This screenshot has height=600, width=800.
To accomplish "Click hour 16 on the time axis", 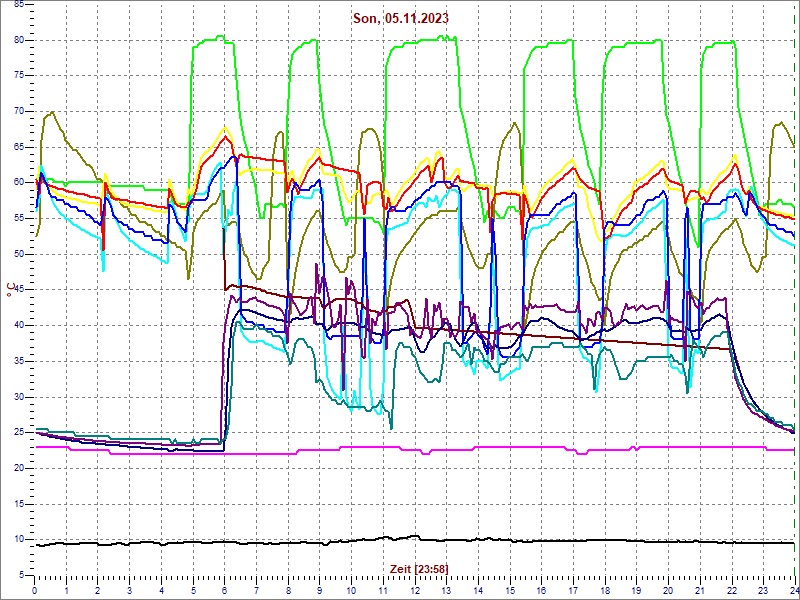I will point(541,591).
